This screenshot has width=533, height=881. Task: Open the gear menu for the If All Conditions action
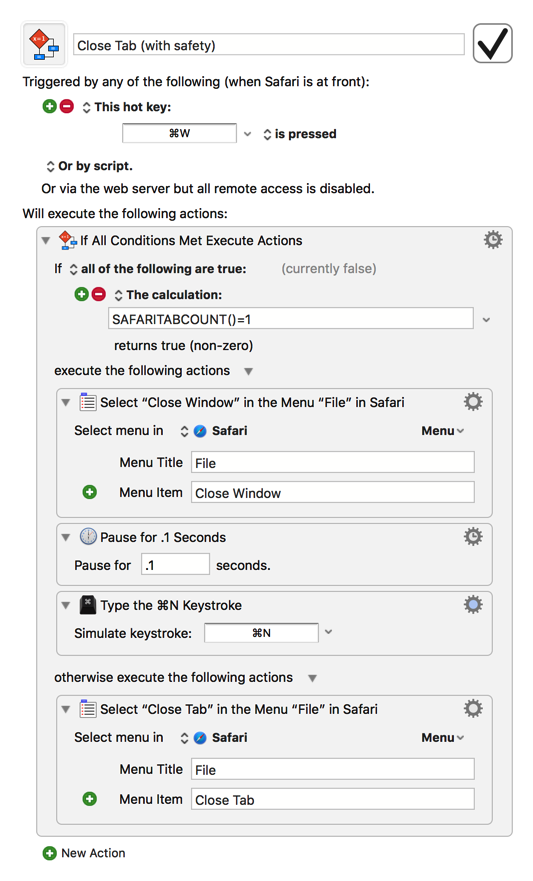tap(493, 240)
